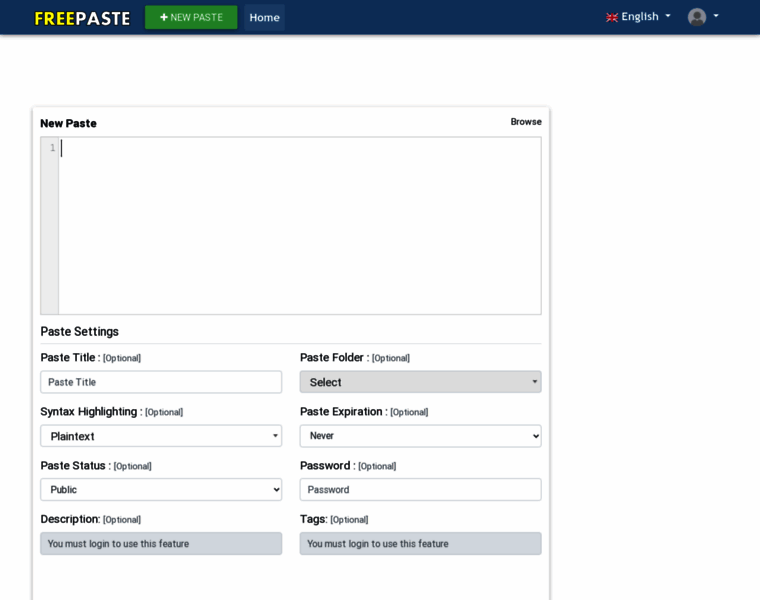Click the disabled Tags field

click(420, 544)
